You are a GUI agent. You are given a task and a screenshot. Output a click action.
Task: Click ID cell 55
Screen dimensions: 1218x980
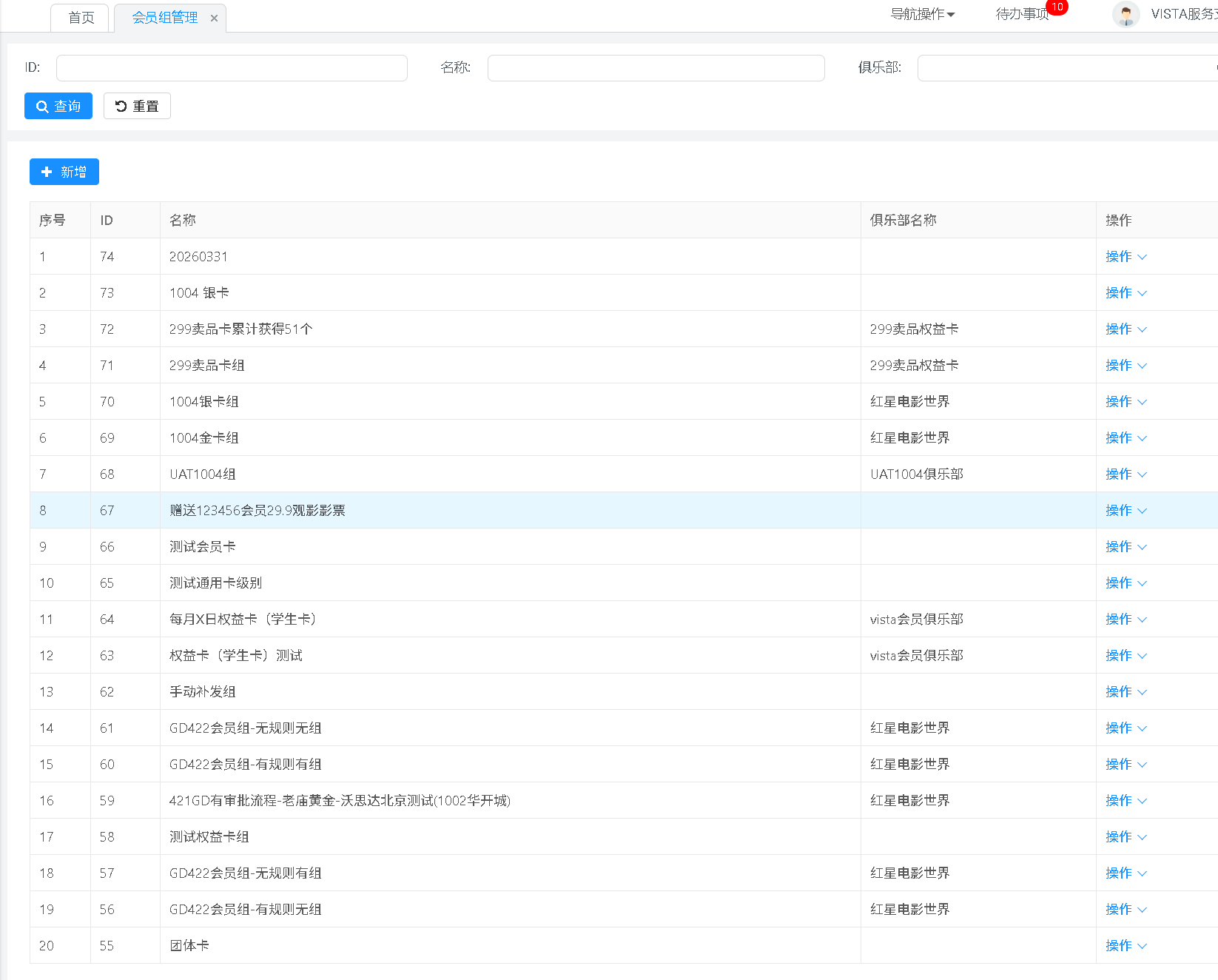(x=125, y=946)
